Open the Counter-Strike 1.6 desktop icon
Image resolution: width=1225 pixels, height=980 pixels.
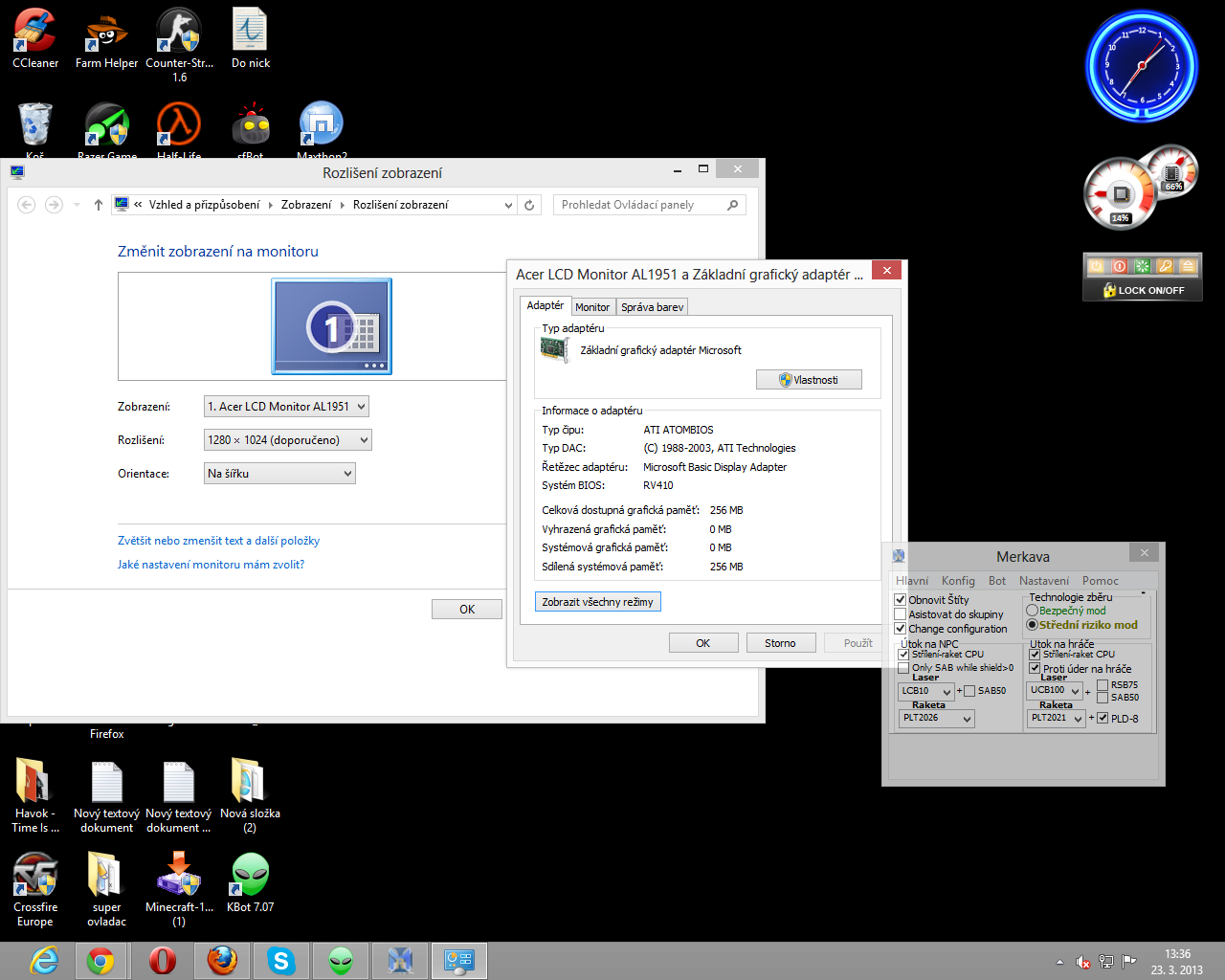click(x=179, y=32)
